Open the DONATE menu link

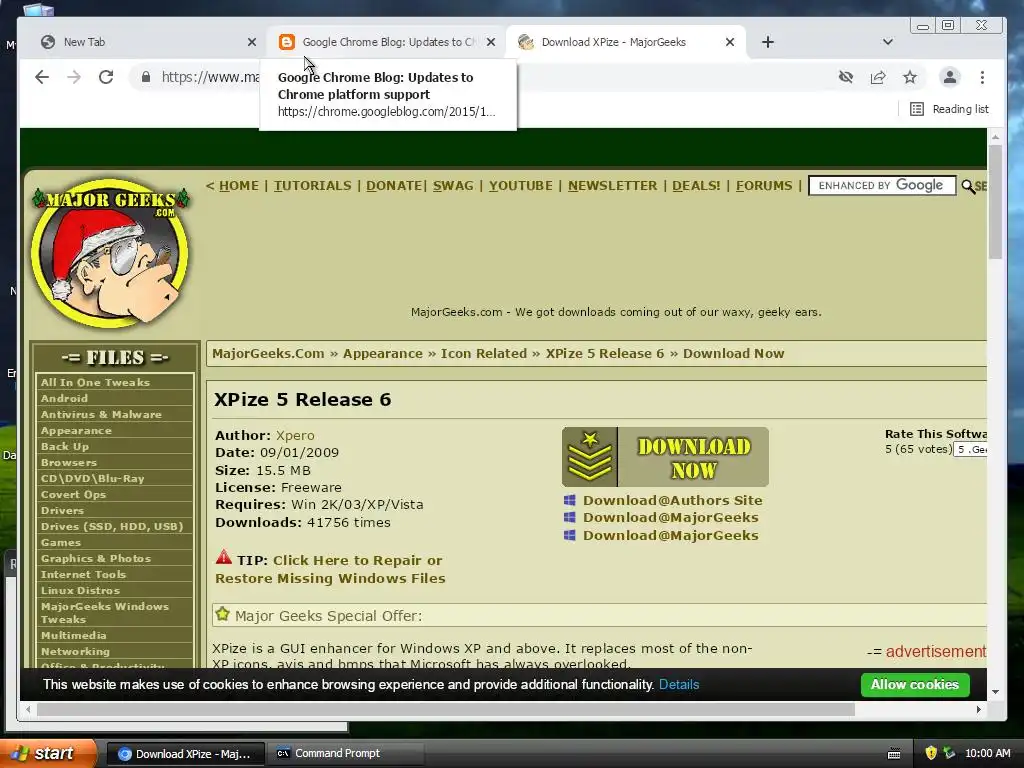point(394,185)
